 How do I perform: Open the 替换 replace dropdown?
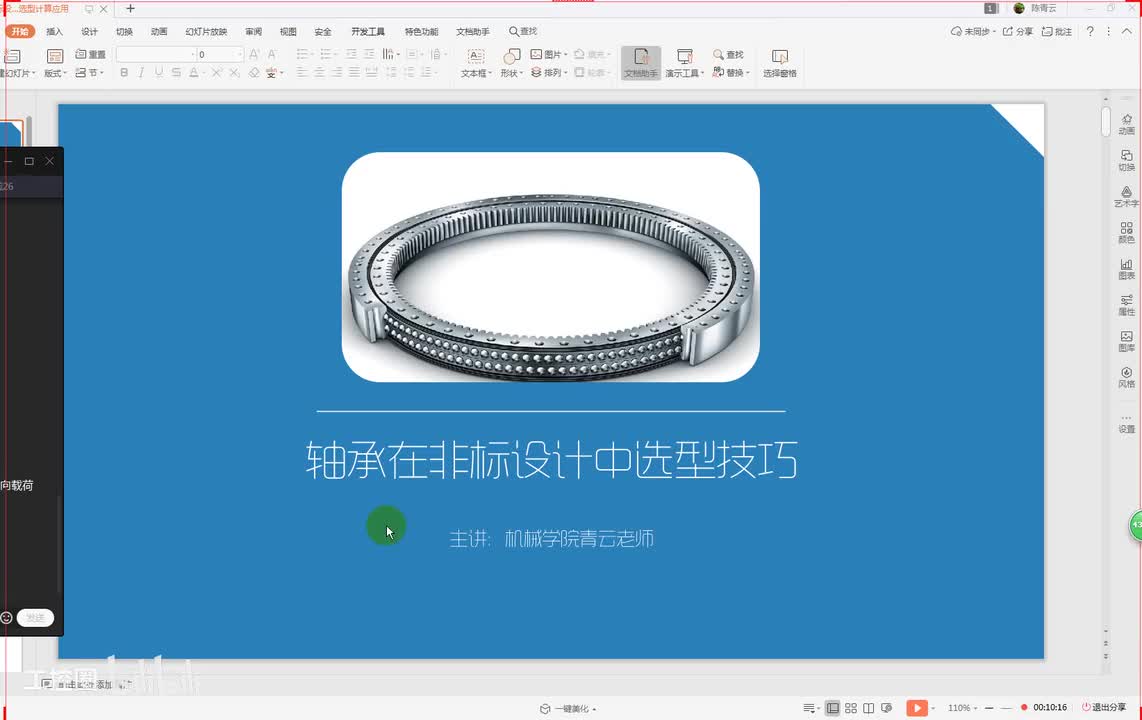[x=730, y=73]
